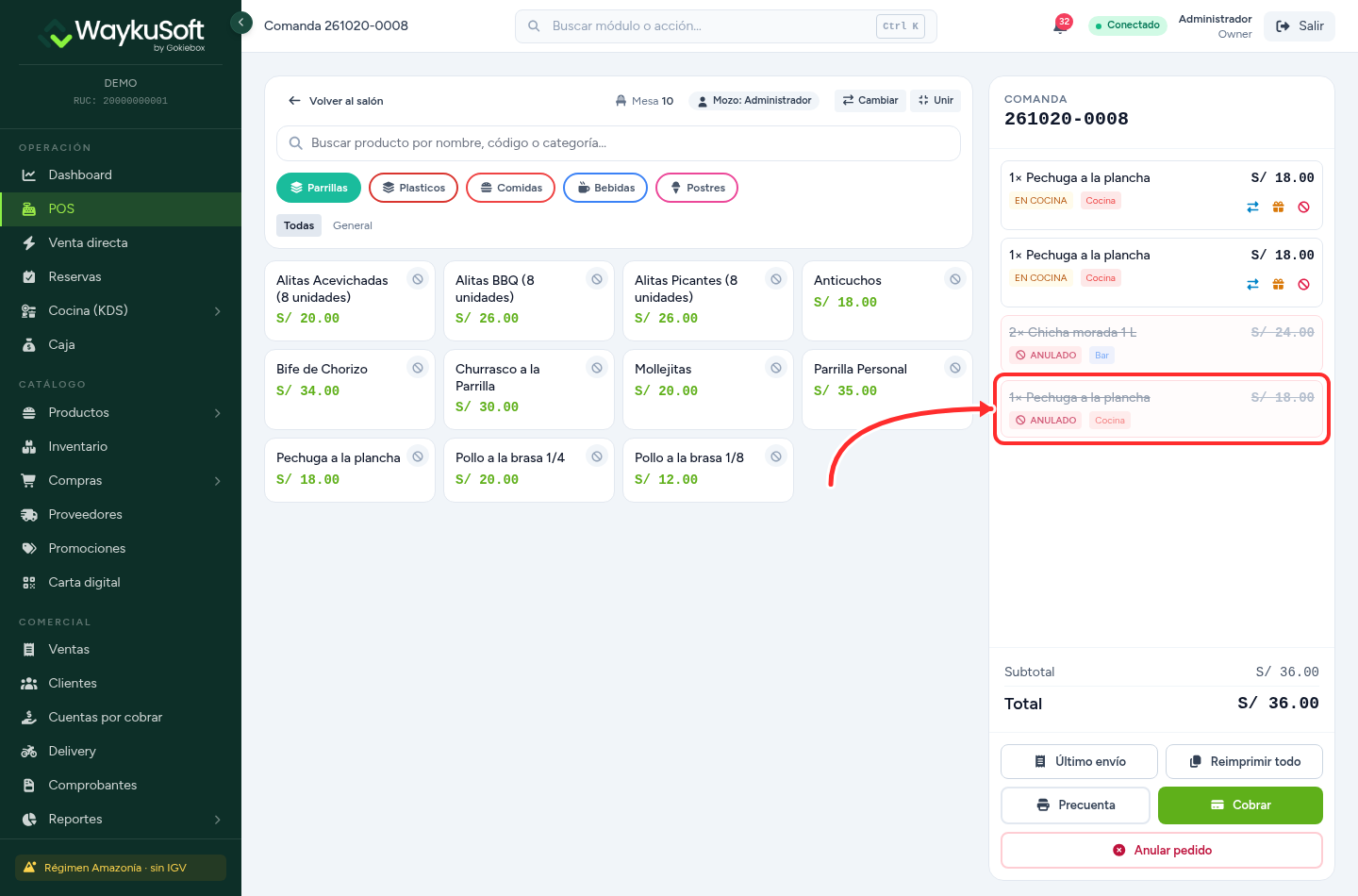Viewport: 1358px width, 896px height.
Task: Toggle availability of Bife de Chorizo
Action: pos(418,368)
